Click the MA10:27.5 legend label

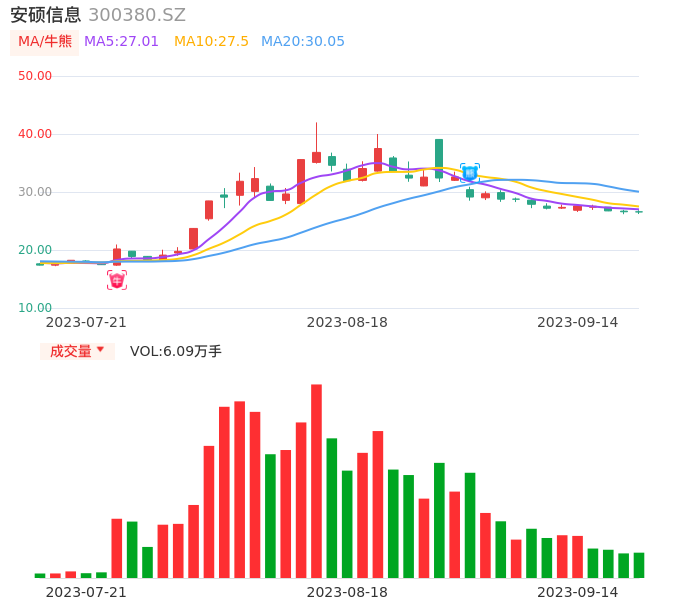211,42
